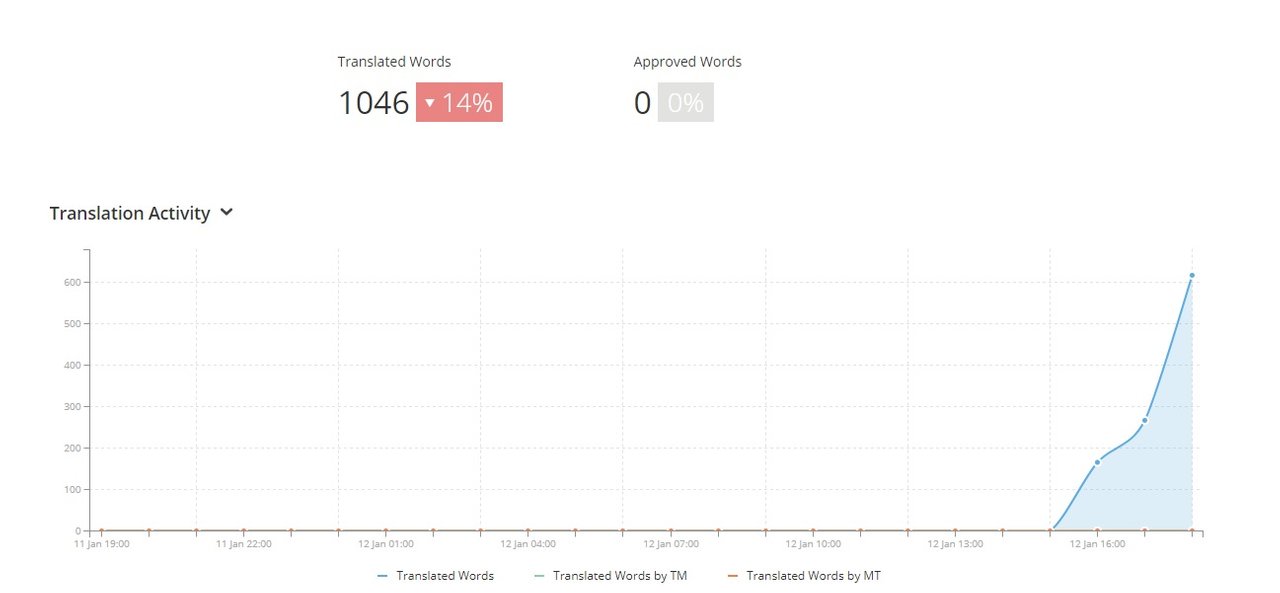Select the middle data point between 200 and 300
Viewport: 1280px width, 593px height.
(x=1144, y=420)
